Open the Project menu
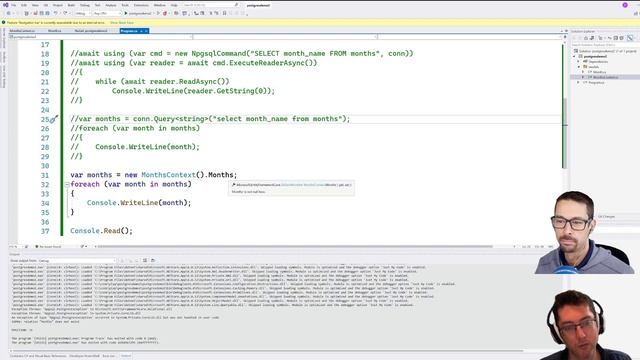 (x=58, y=5)
